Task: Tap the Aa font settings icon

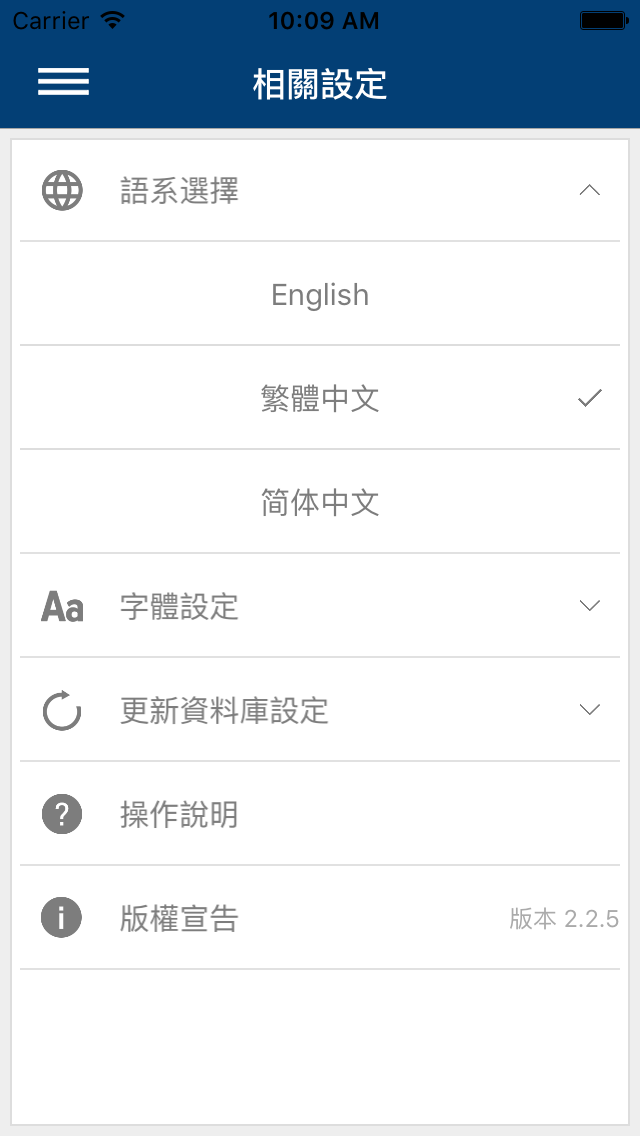Action: (x=62, y=606)
